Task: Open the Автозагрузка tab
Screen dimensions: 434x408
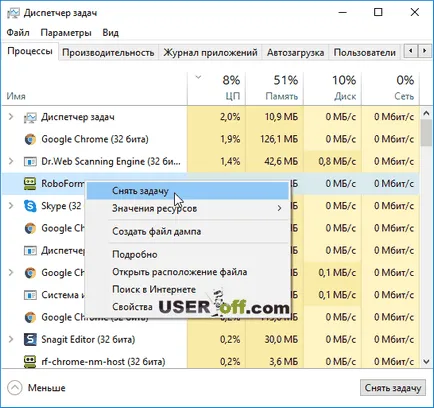Action: tap(295, 53)
